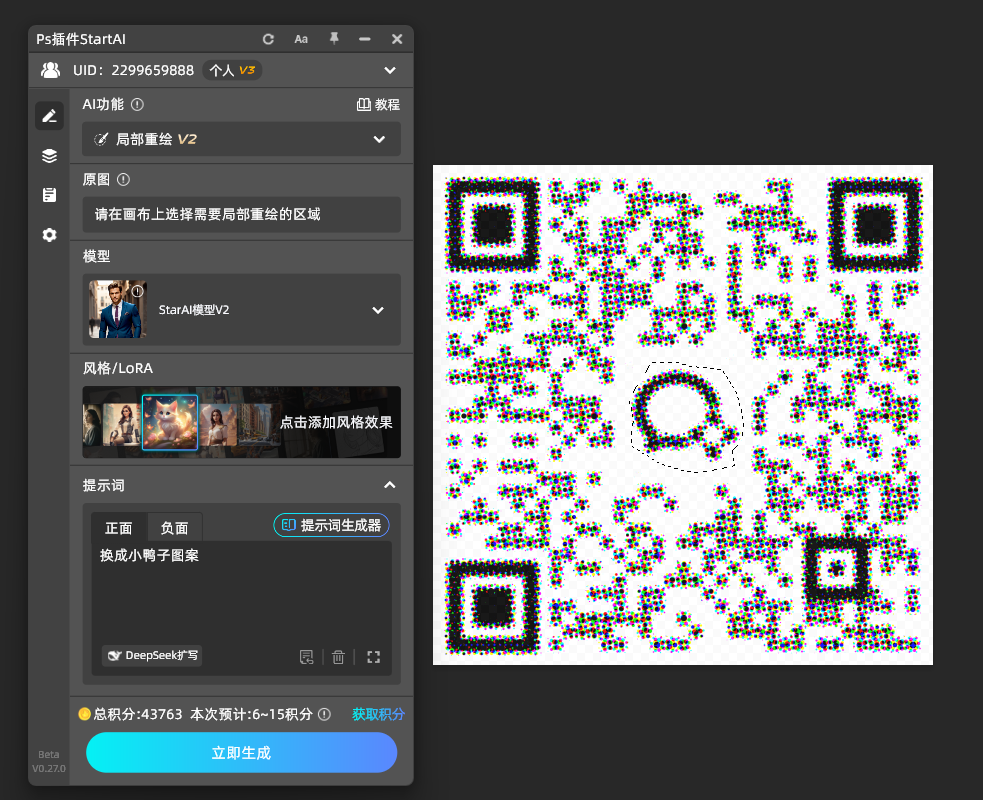Open the notes history sidebar icon
The height and width of the screenshot is (800, 983).
click(50, 195)
